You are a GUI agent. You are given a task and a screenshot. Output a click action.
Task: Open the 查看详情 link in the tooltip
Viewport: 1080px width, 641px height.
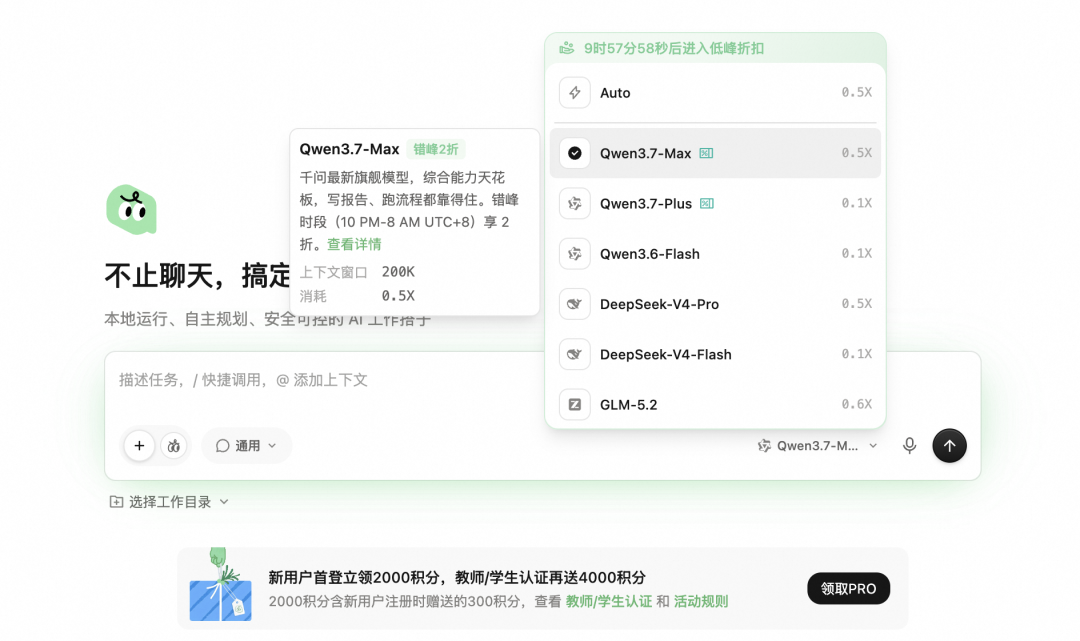[x=354, y=244]
